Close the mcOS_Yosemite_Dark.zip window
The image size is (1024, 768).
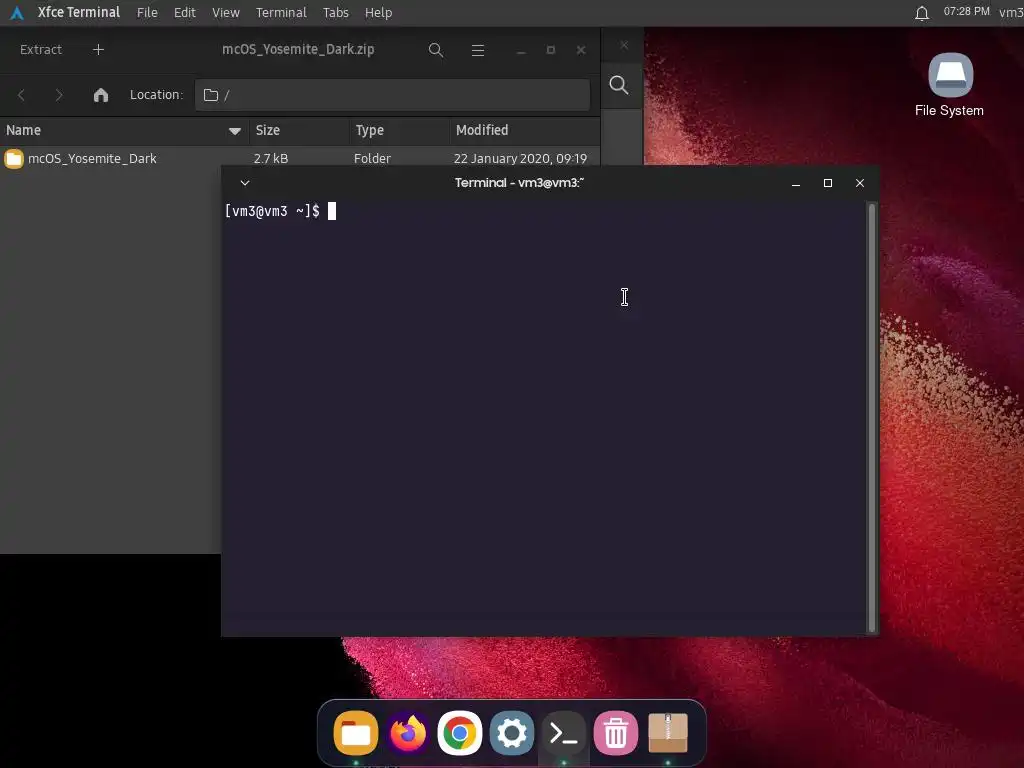pos(581,50)
